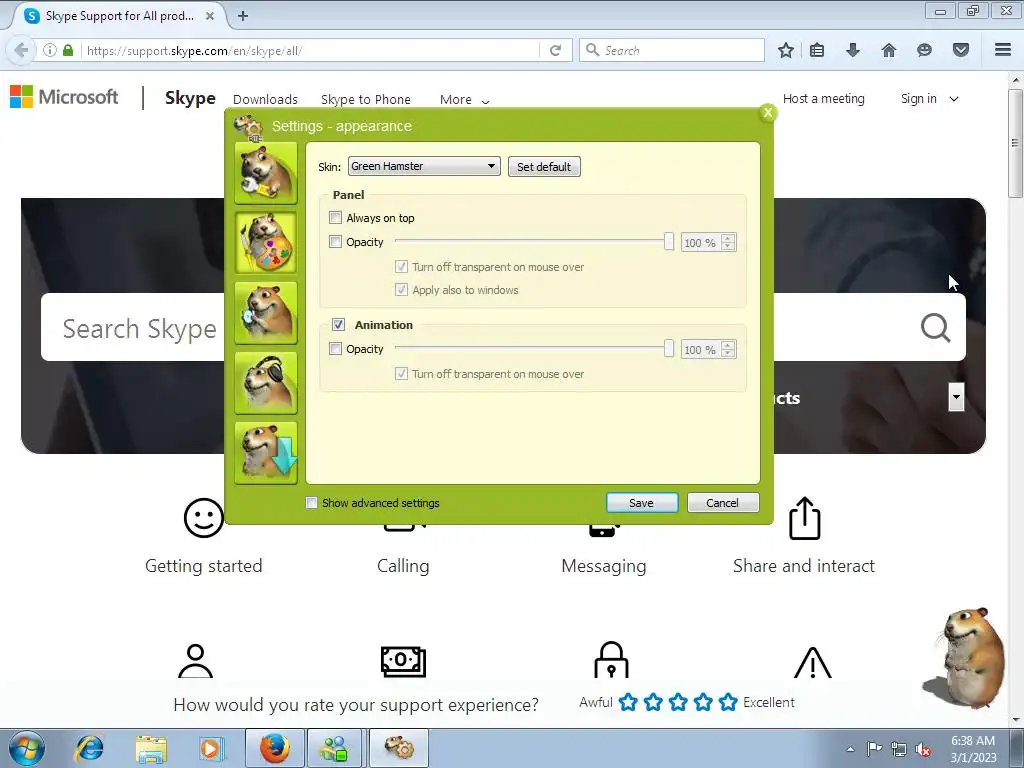The image size is (1024, 768).
Task: Open the Share and interact upload icon
Action: click(x=805, y=519)
